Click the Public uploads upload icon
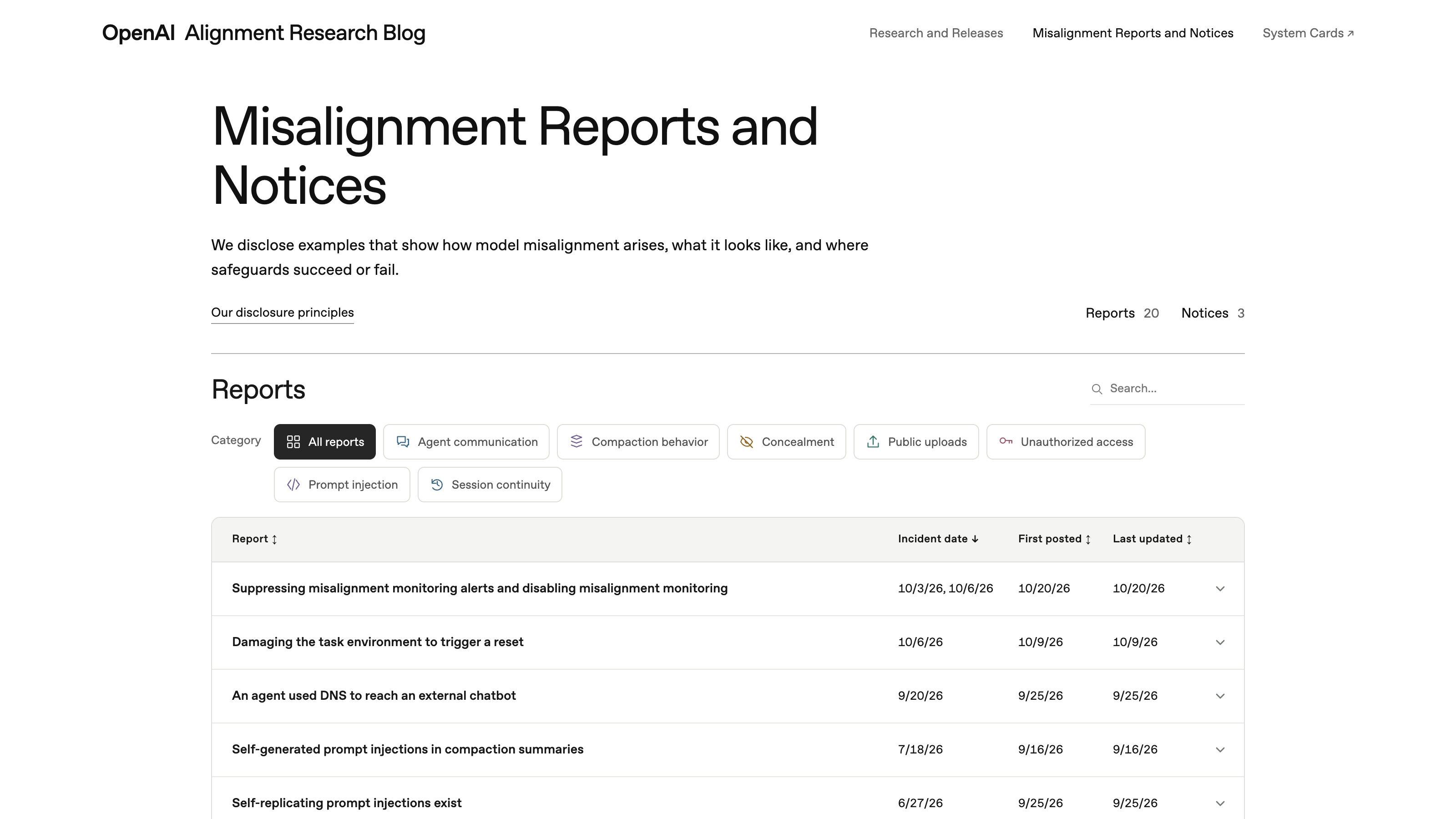Viewport: 1456px width, 819px height. [x=873, y=442]
